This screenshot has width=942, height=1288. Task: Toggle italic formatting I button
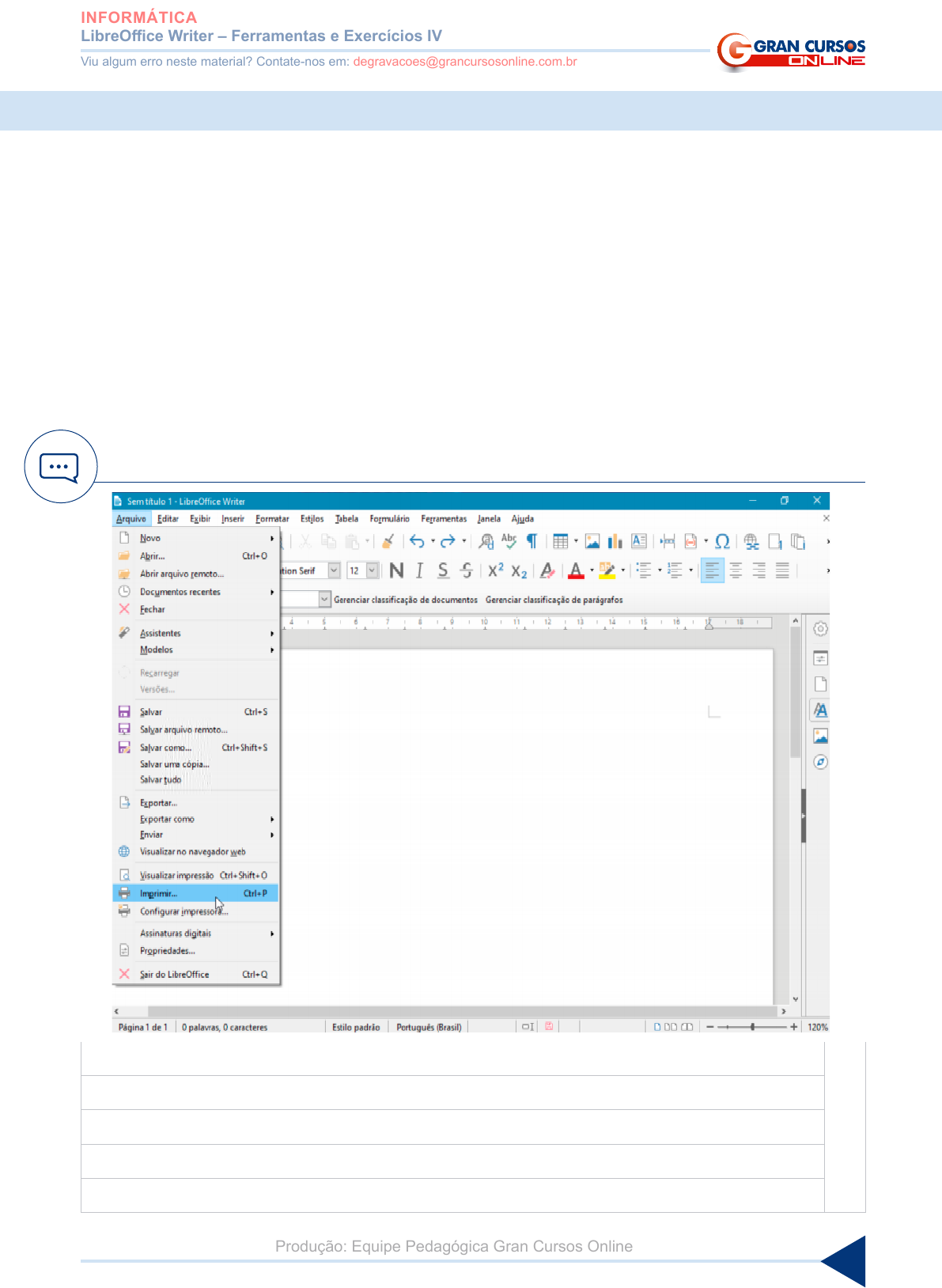tap(420, 570)
